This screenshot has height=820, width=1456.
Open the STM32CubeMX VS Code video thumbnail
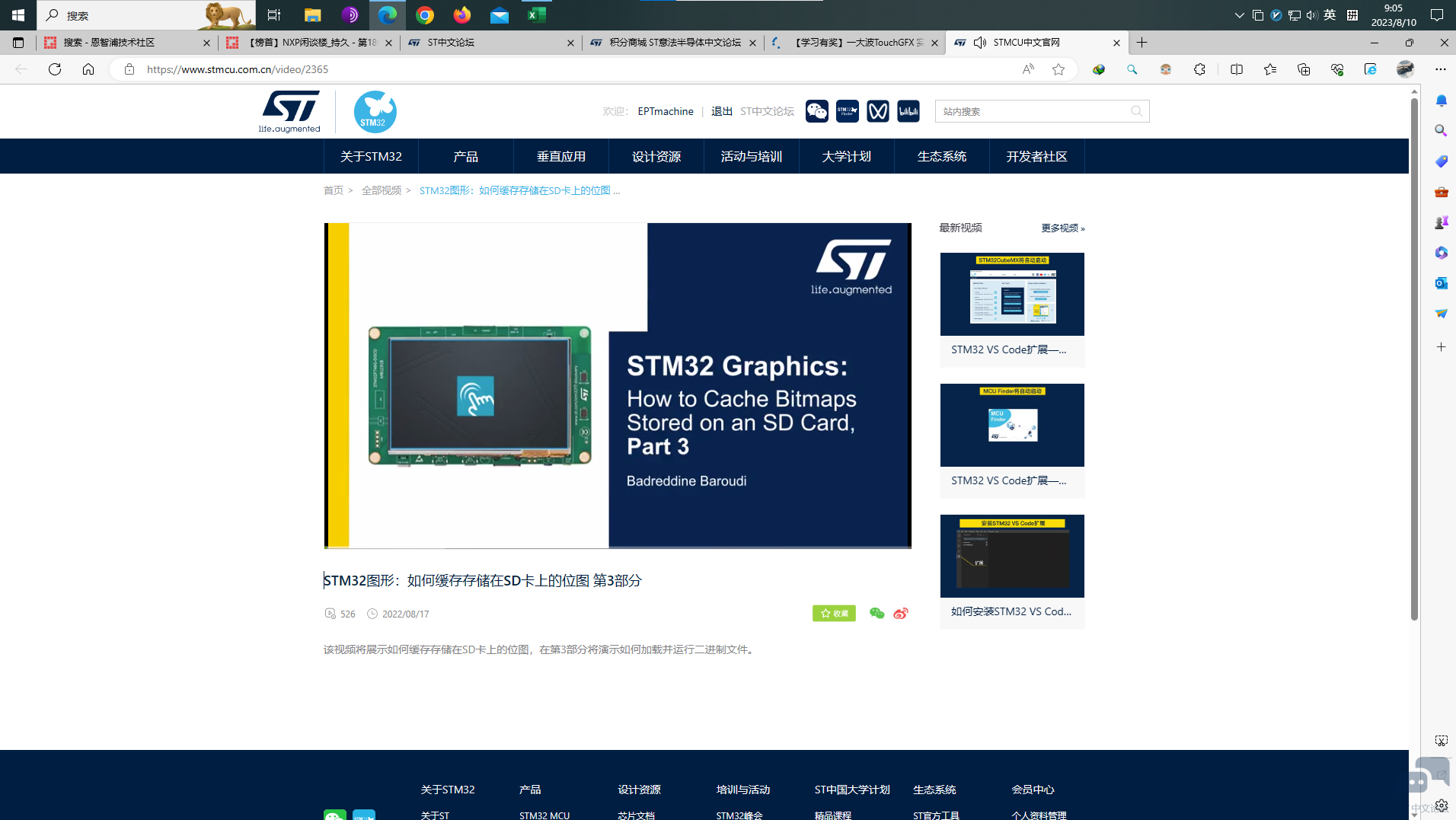click(1012, 294)
